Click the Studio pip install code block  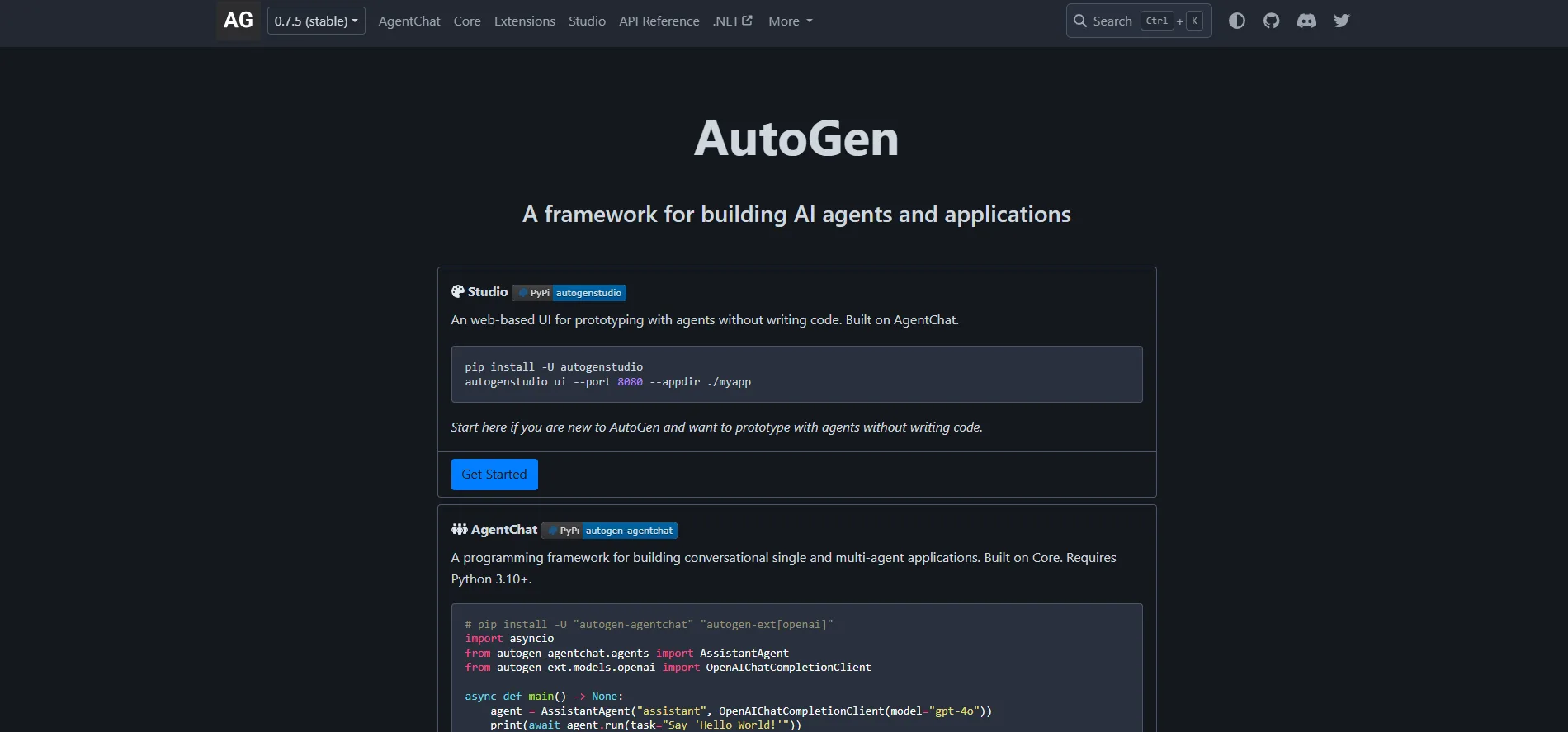point(796,374)
